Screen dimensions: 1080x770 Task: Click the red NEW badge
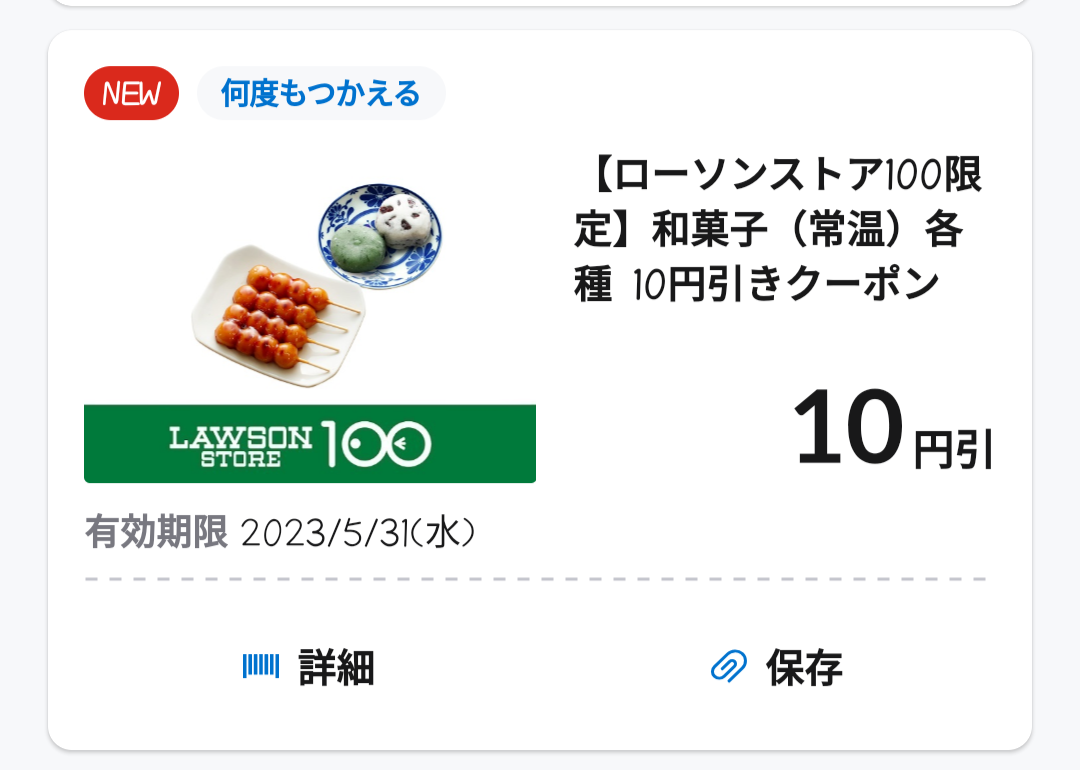pos(131,94)
